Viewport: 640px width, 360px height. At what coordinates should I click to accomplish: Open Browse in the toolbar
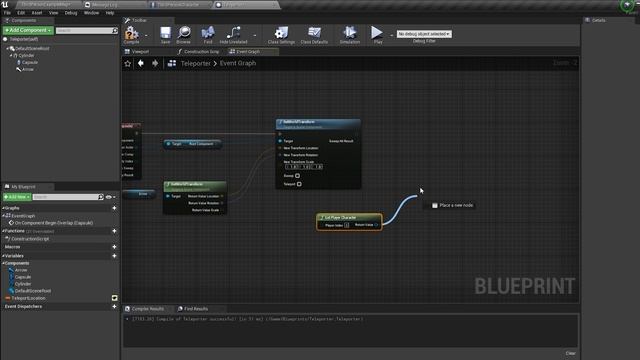pyautogui.click(x=183, y=33)
